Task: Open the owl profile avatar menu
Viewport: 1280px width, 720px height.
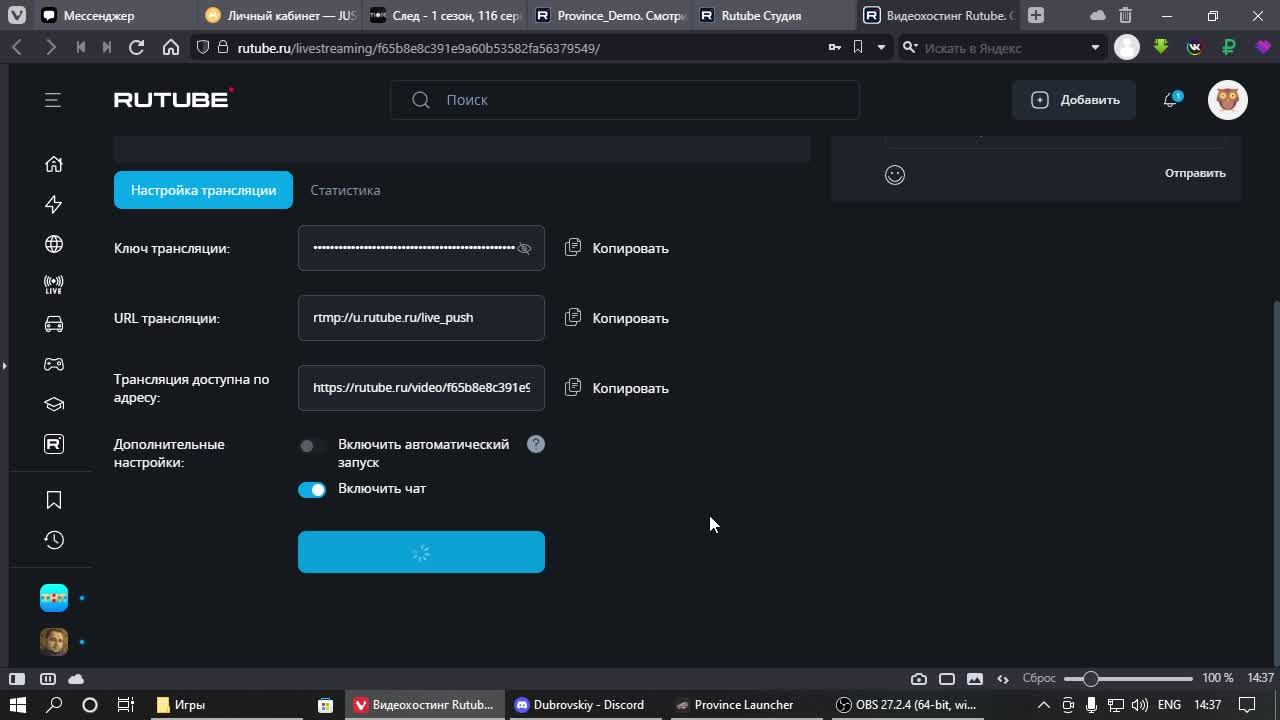Action: click(1228, 100)
